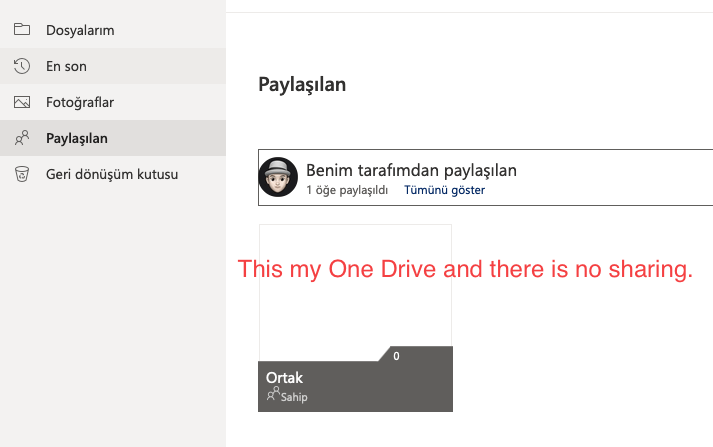Click the shared people icon beside Sahip
The height and width of the screenshot is (447, 713).
(273, 394)
